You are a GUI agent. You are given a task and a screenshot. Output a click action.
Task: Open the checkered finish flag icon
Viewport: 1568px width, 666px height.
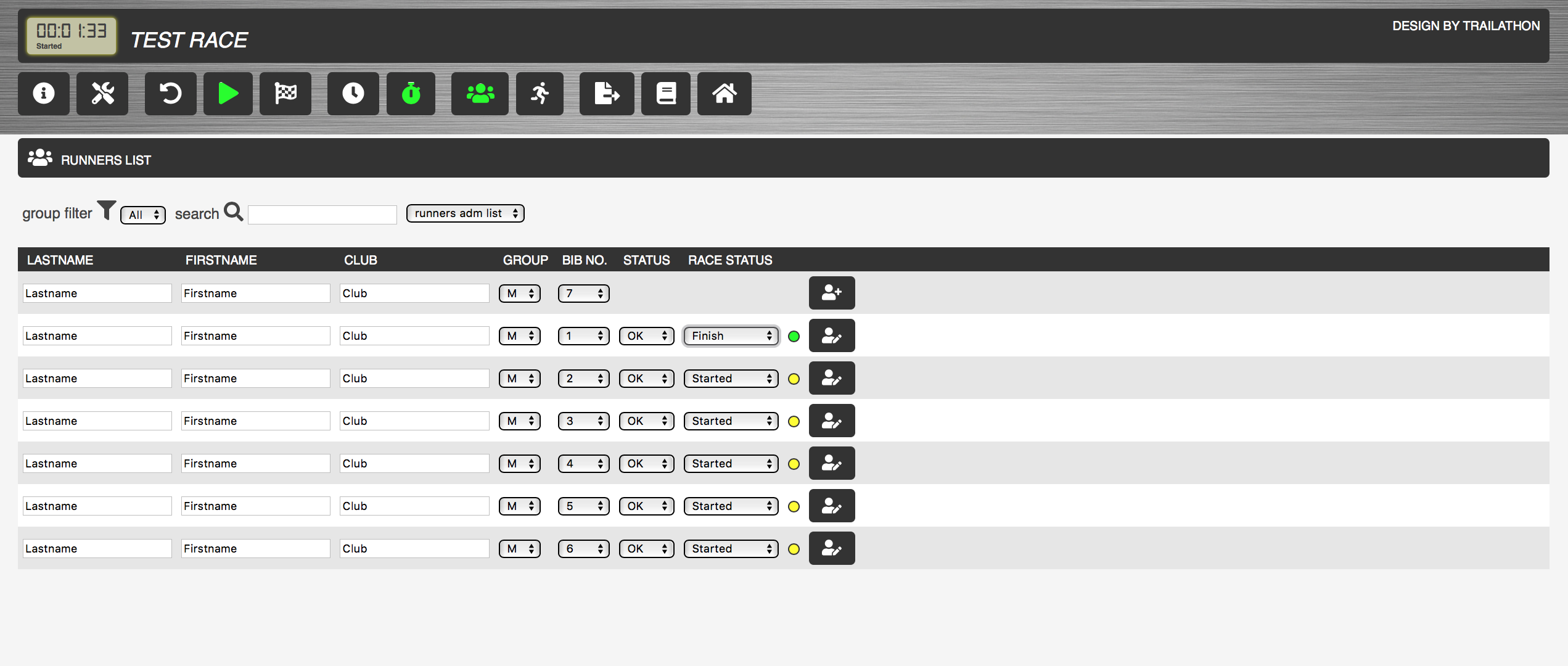[x=285, y=94]
